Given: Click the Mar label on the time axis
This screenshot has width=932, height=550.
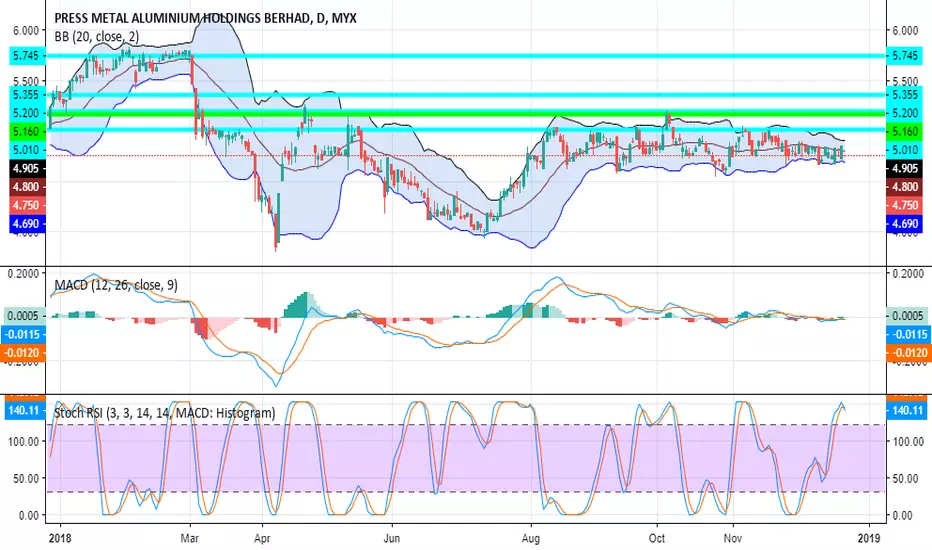Looking at the screenshot, I should (190, 538).
